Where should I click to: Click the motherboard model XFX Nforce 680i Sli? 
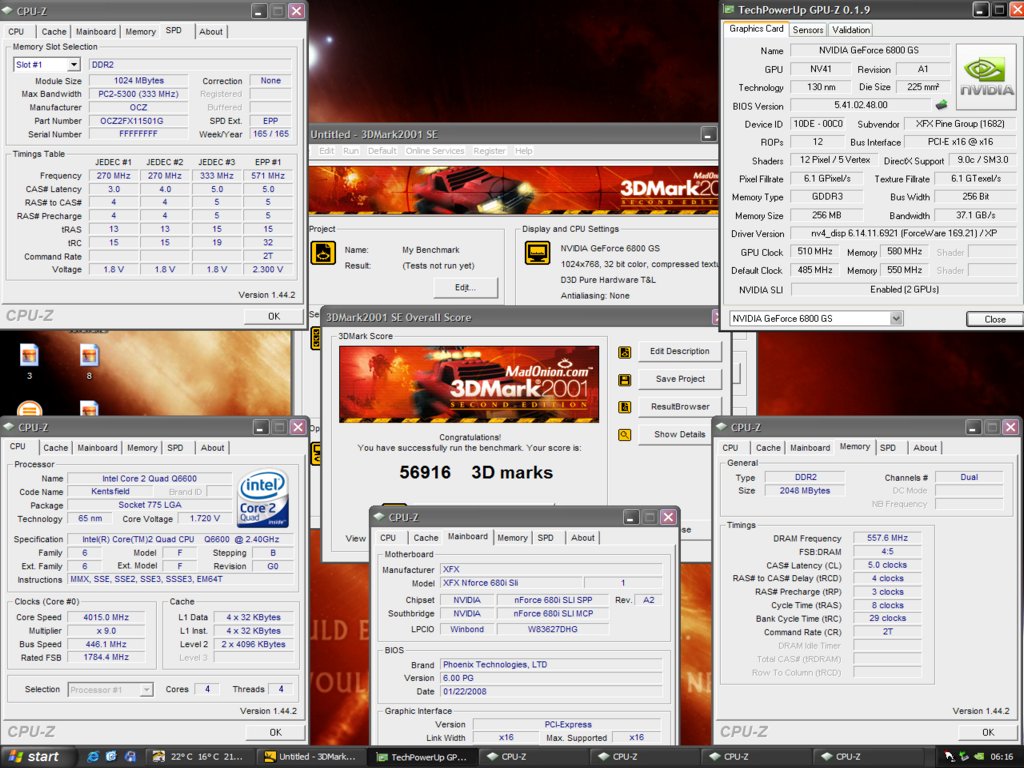point(511,583)
